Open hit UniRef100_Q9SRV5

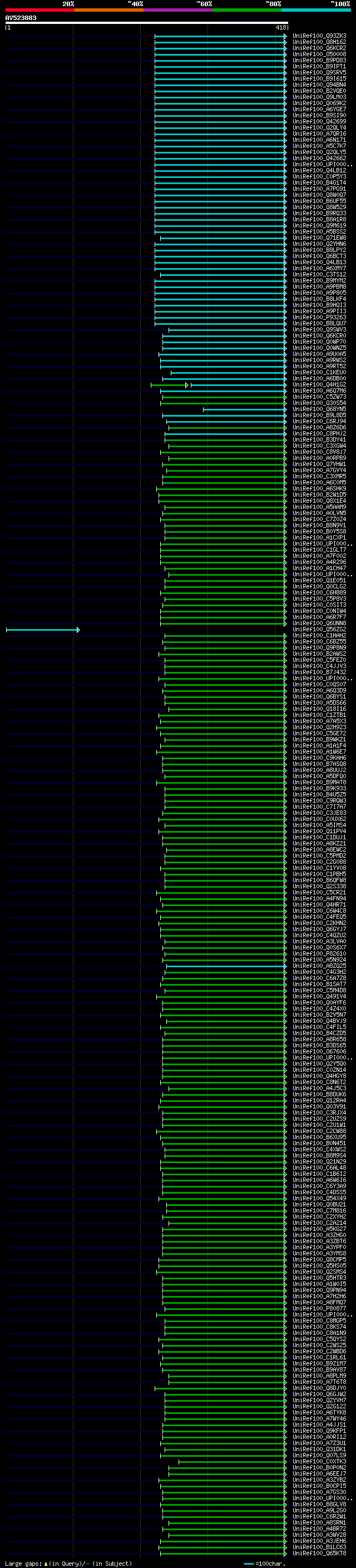pos(319,72)
